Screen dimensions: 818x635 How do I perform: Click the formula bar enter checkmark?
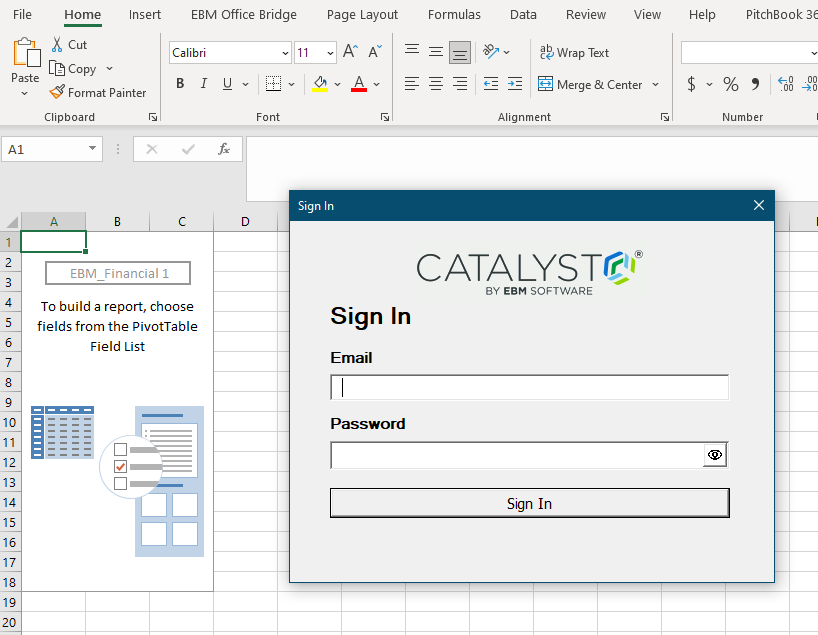coord(188,149)
